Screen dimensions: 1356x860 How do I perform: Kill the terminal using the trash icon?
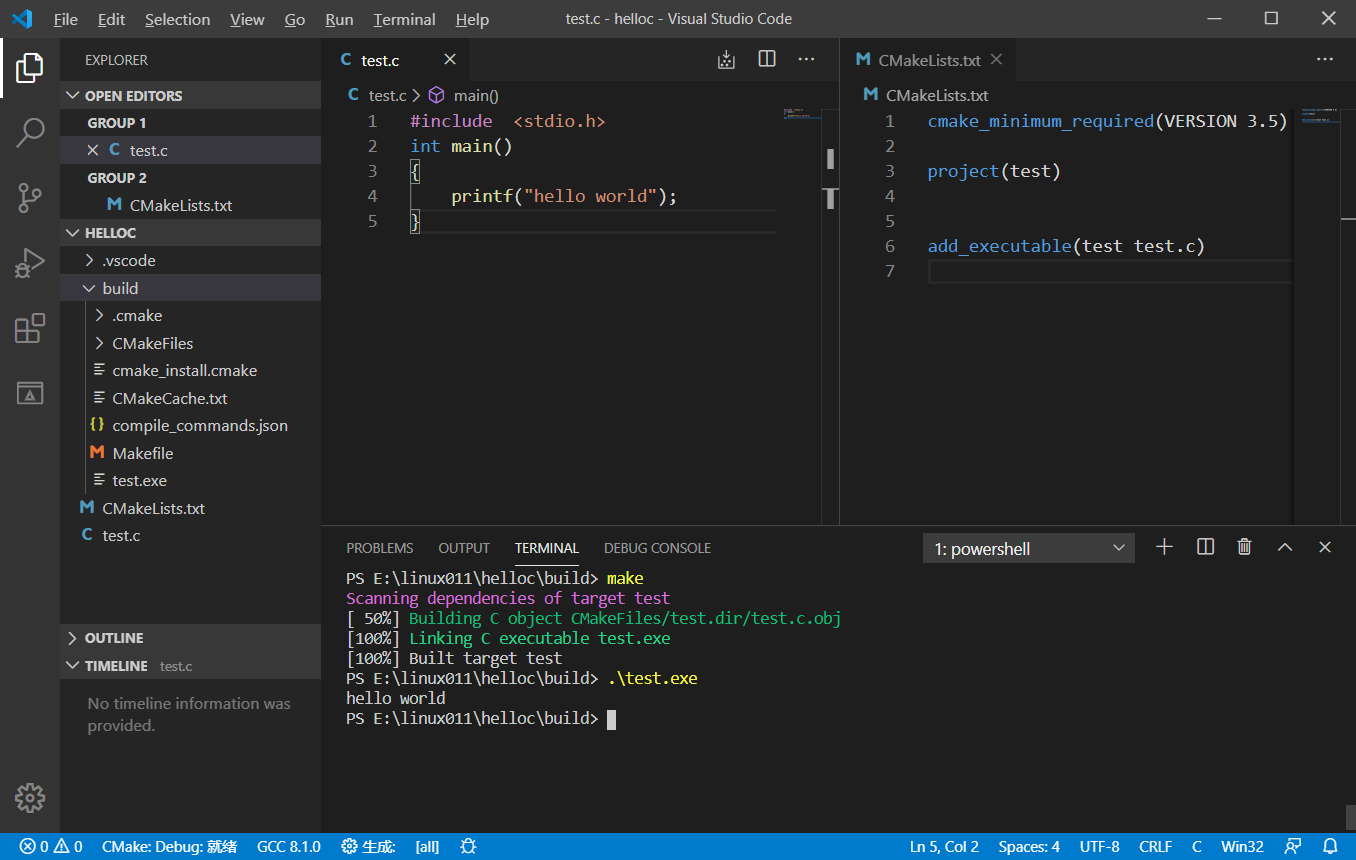tap(1244, 546)
